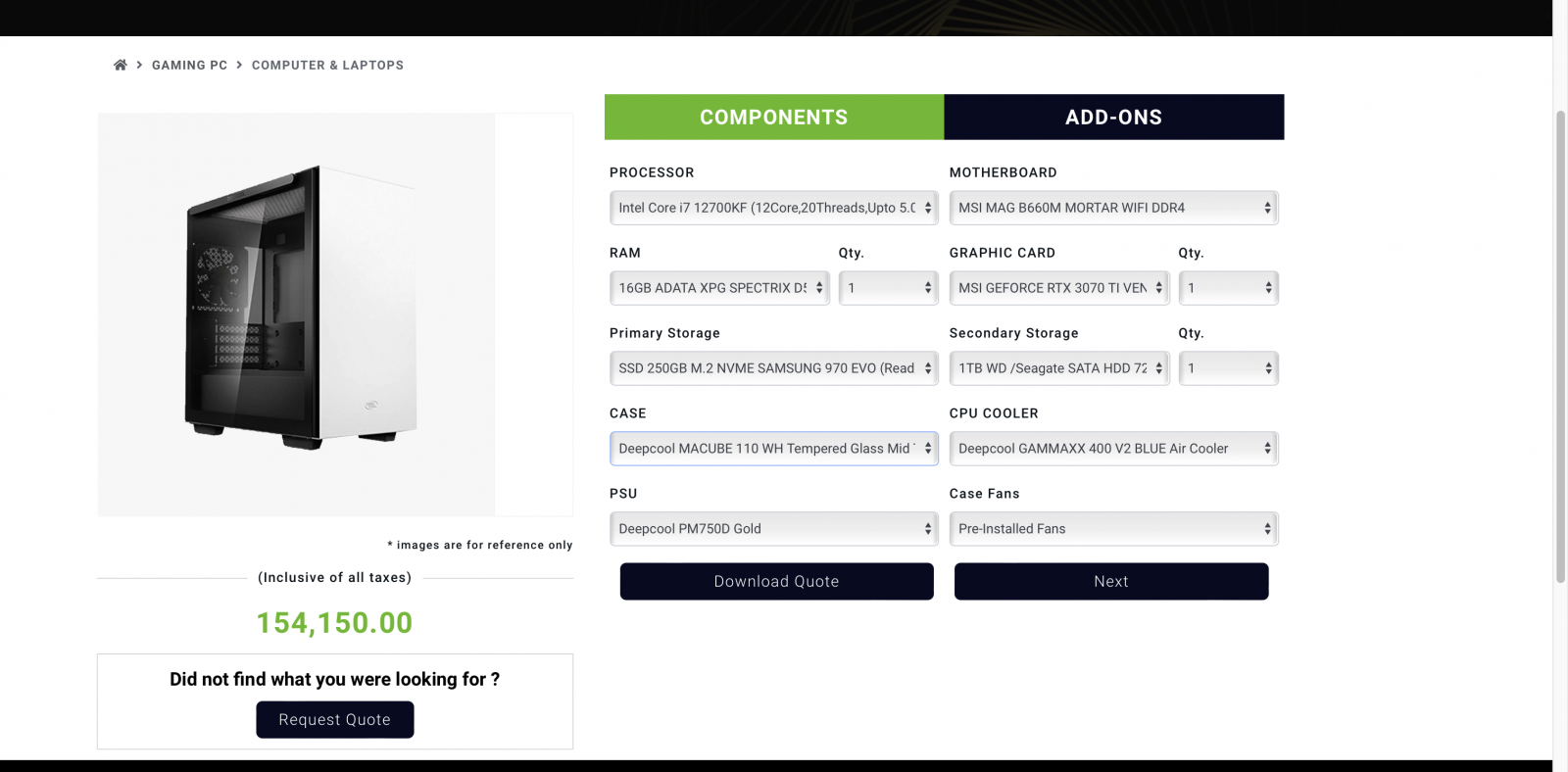
Task: Open CPU Cooler dropdown showing Deepcool GAMMAXX 400
Action: pos(1114,449)
